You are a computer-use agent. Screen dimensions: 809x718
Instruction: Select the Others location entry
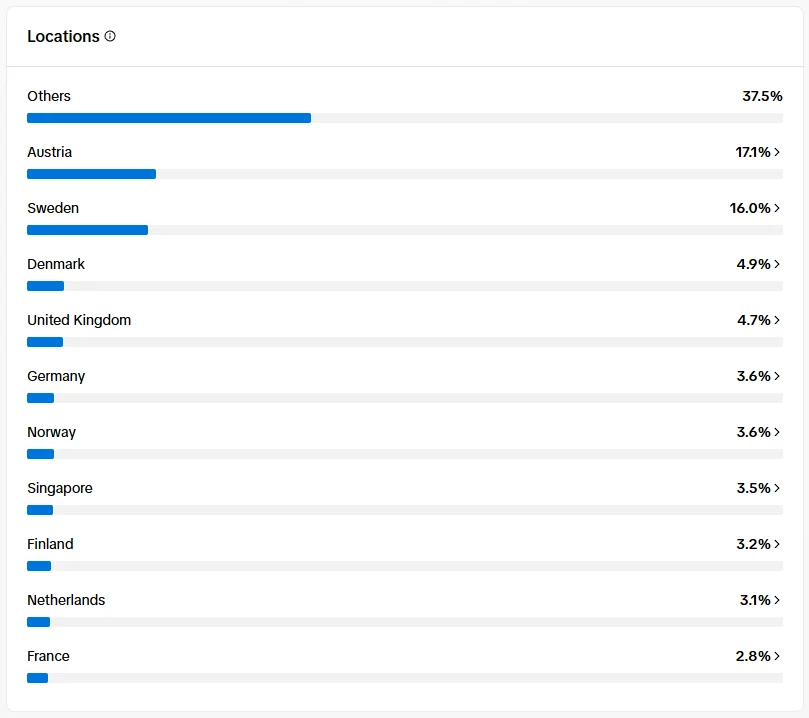pyautogui.click(x=49, y=96)
